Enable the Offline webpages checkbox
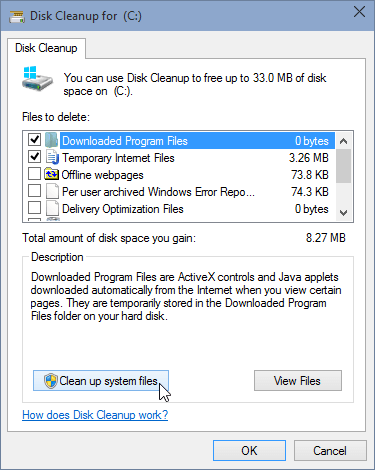 [x=34, y=174]
